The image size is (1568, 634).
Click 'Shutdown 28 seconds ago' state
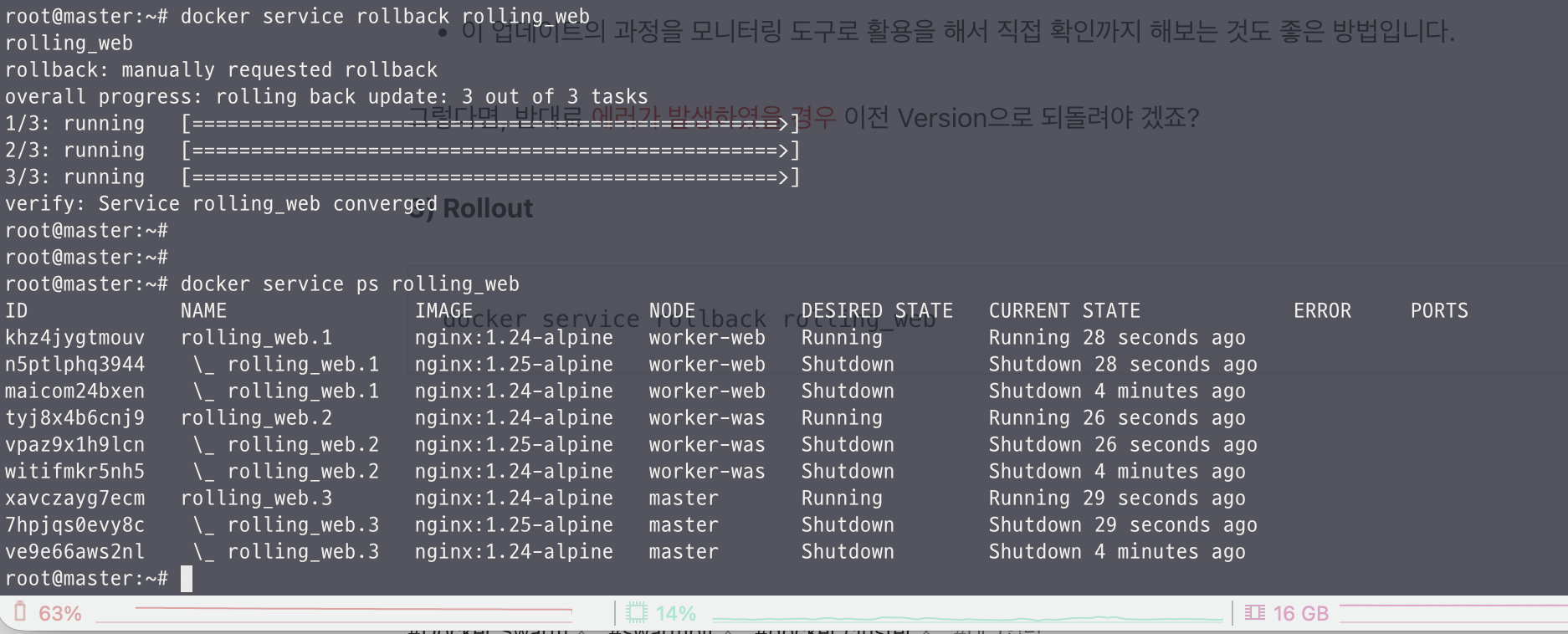(x=1123, y=365)
